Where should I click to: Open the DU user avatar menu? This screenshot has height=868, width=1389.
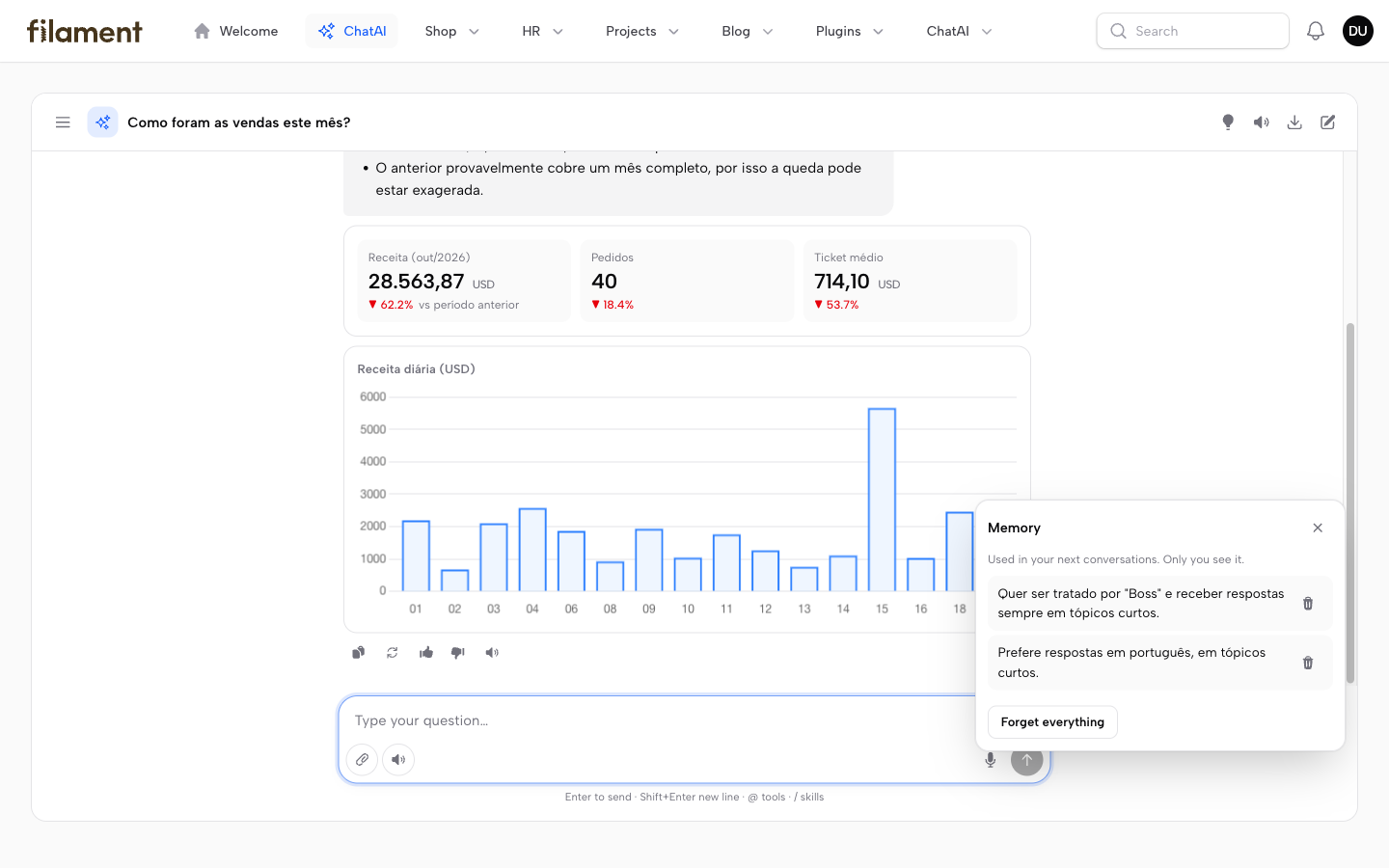pyautogui.click(x=1358, y=31)
